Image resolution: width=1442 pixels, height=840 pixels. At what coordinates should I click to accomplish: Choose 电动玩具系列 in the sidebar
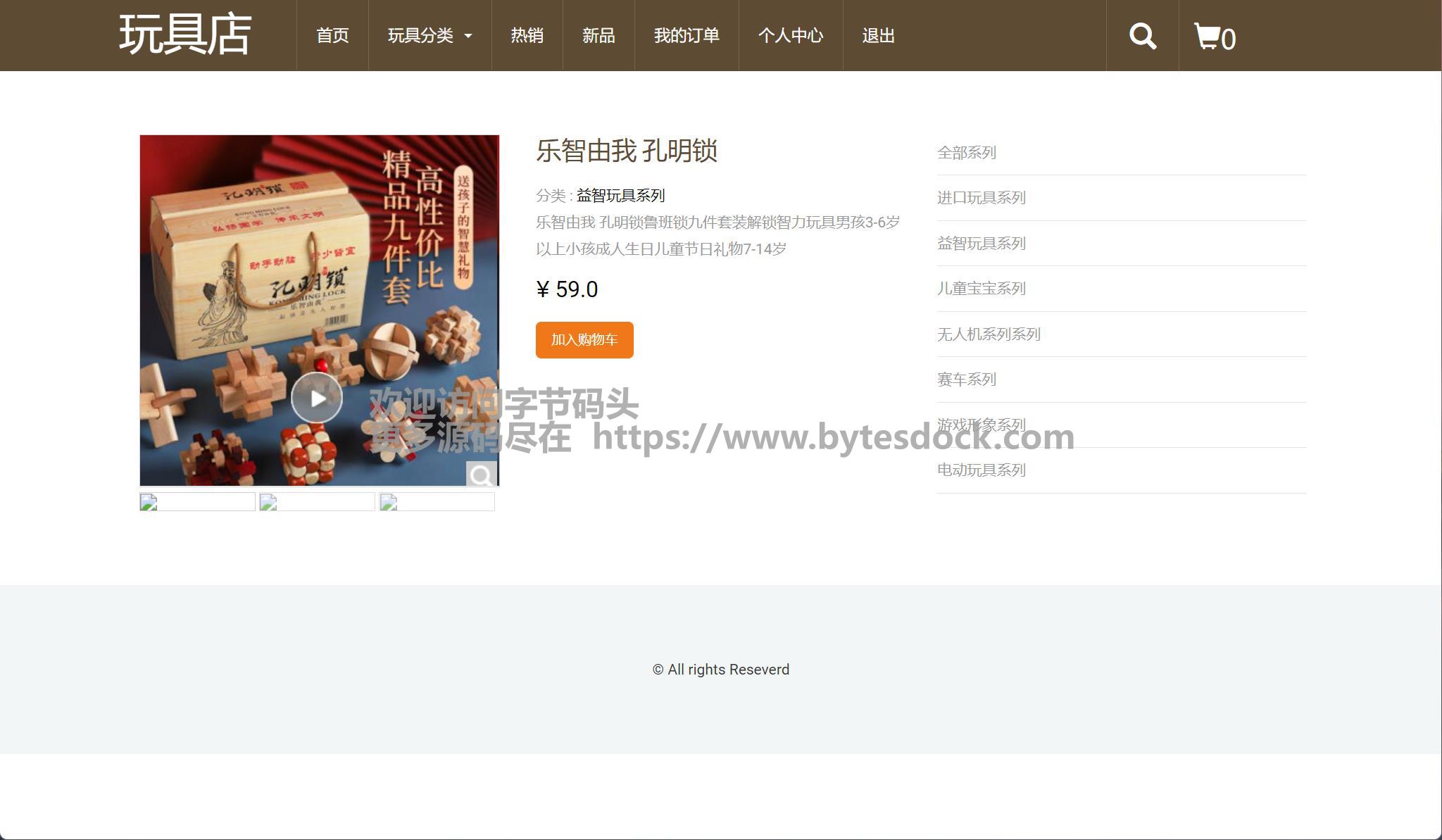981,470
